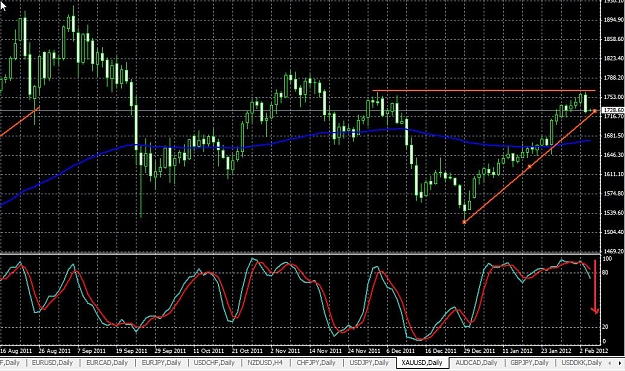Click the 1894.90 price scale label
The height and width of the screenshot is (371, 625).
pyautogui.click(x=613, y=20)
